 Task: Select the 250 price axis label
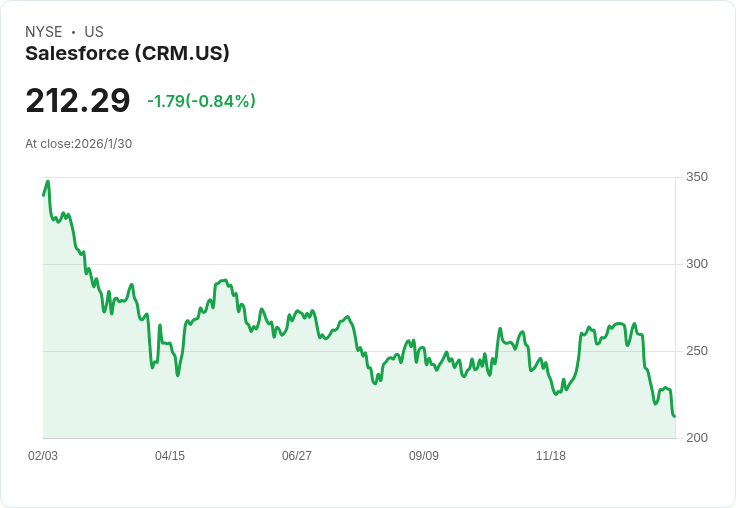[x=696, y=351]
